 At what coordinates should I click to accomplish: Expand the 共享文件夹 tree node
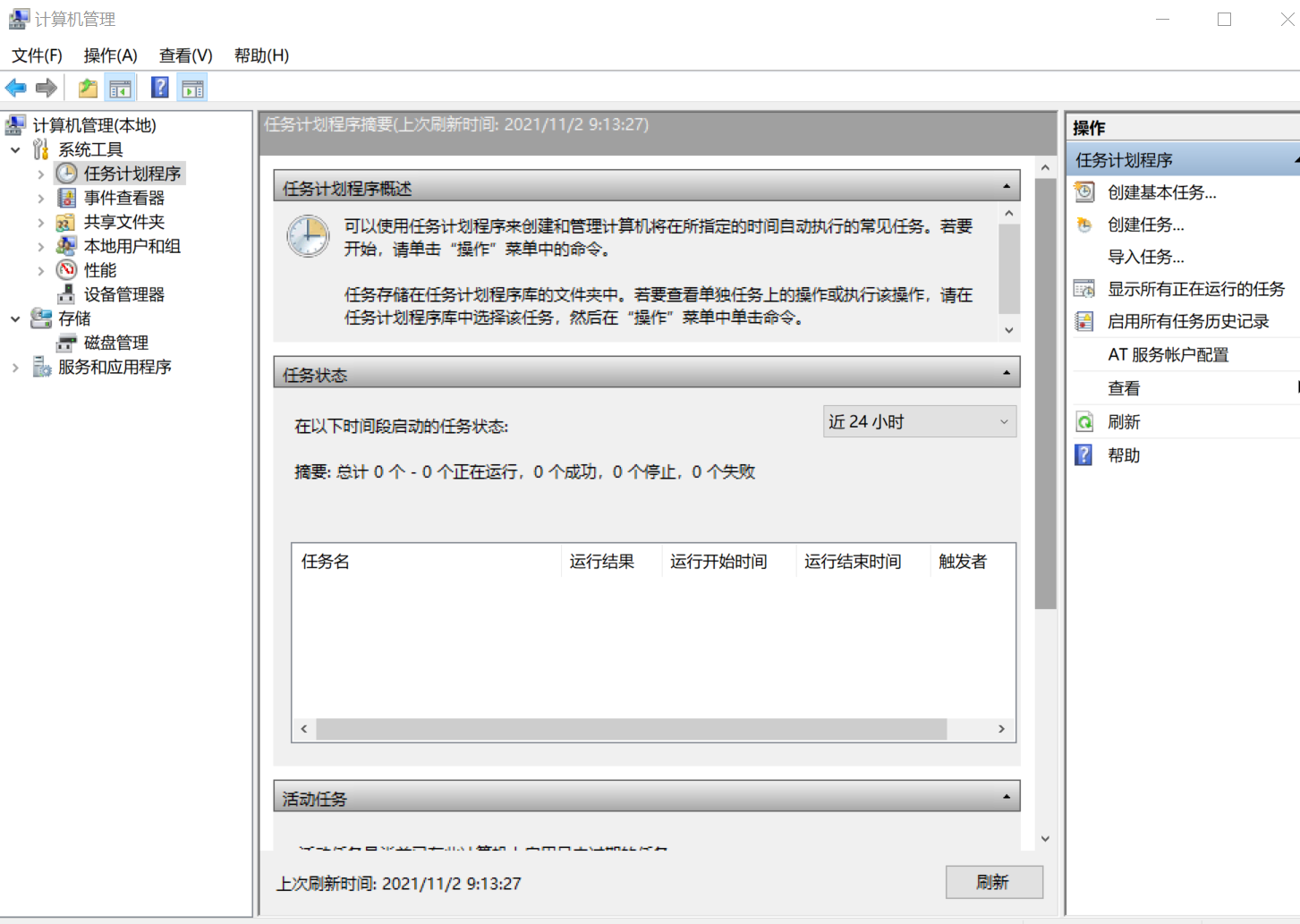click(40, 222)
